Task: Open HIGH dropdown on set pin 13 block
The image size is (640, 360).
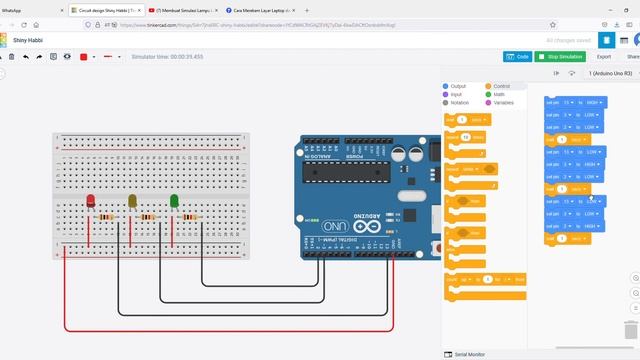Action: pos(594,103)
